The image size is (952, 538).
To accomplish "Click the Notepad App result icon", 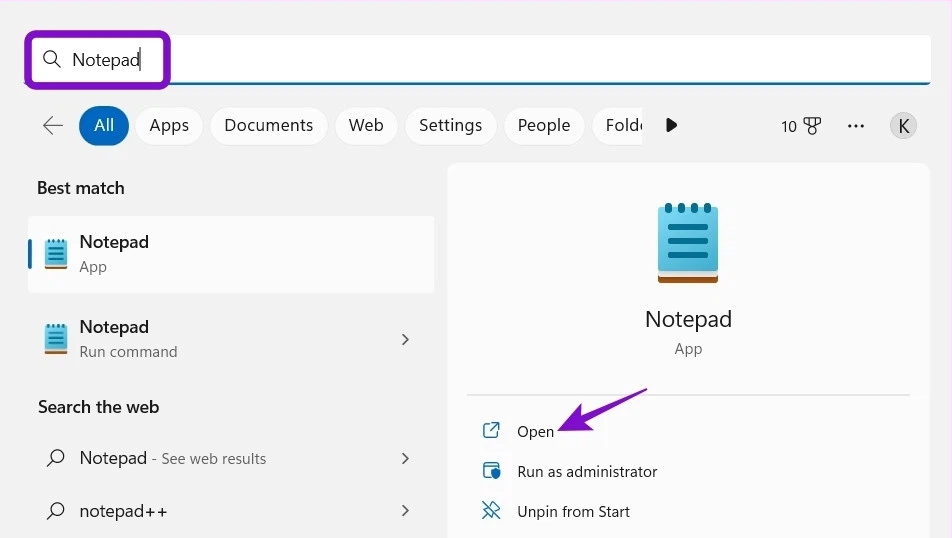I will click(56, 254).
